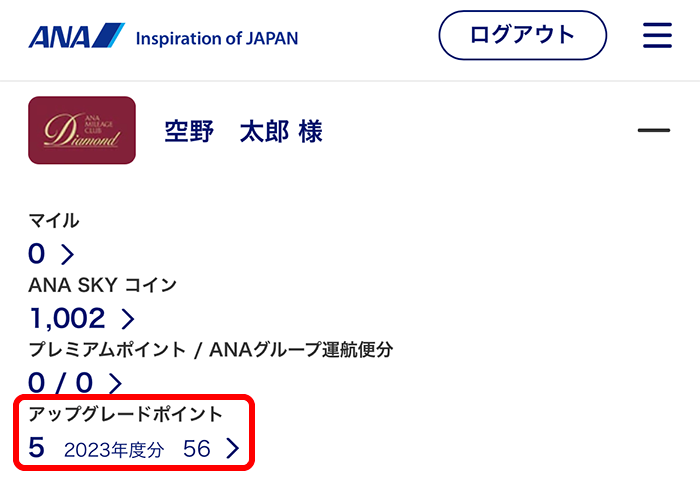Open アップグレードポイント details arrow
This screenshot has height=480, width=700.
tap(233, 449)
